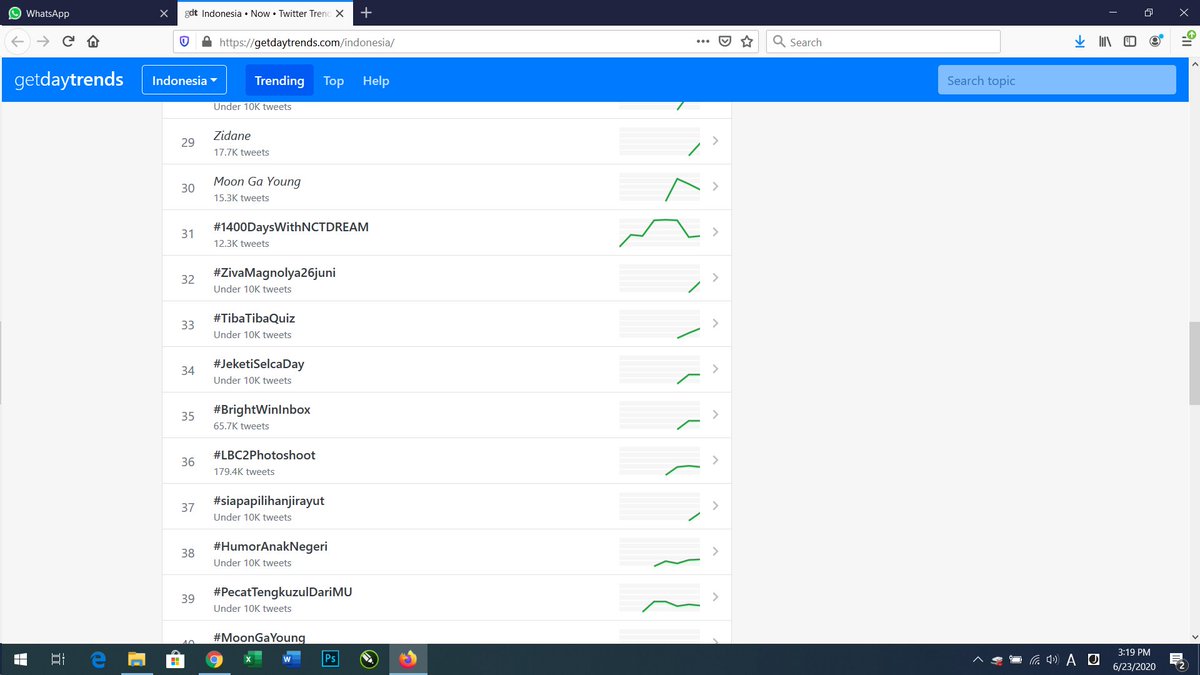
Task: Open the Windows notification center
Action: 1177,659
